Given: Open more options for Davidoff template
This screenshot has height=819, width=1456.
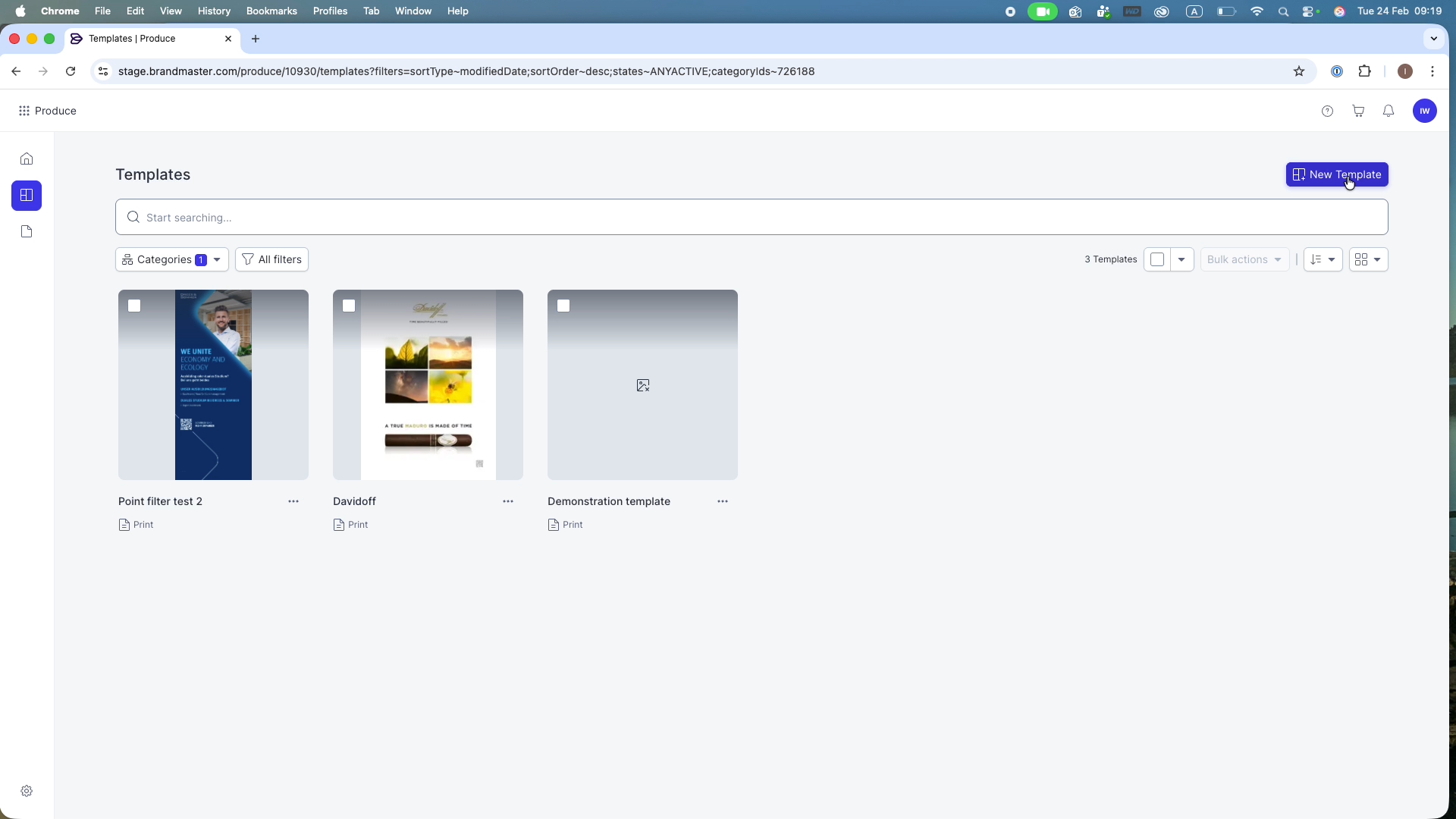Looking at the screenshot, I should (508, 501).
